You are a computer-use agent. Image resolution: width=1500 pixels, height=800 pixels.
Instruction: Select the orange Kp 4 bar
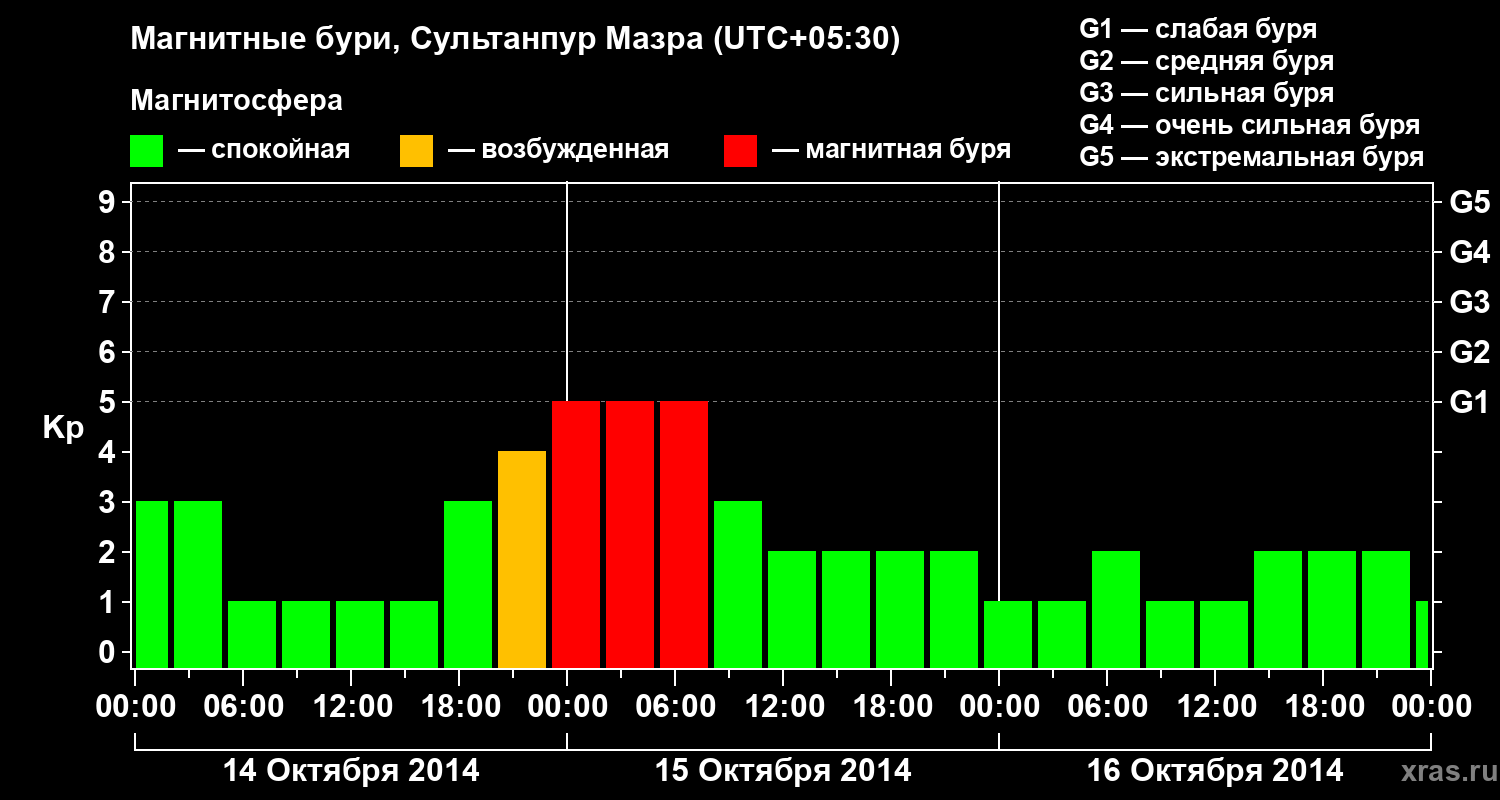(x=522, y=559)
